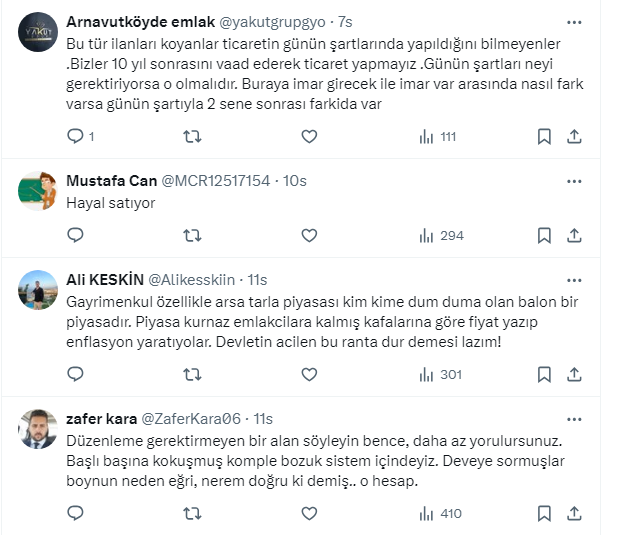Reply to Arnavutköyde emlak's tweet

click(x=76, y=136)
